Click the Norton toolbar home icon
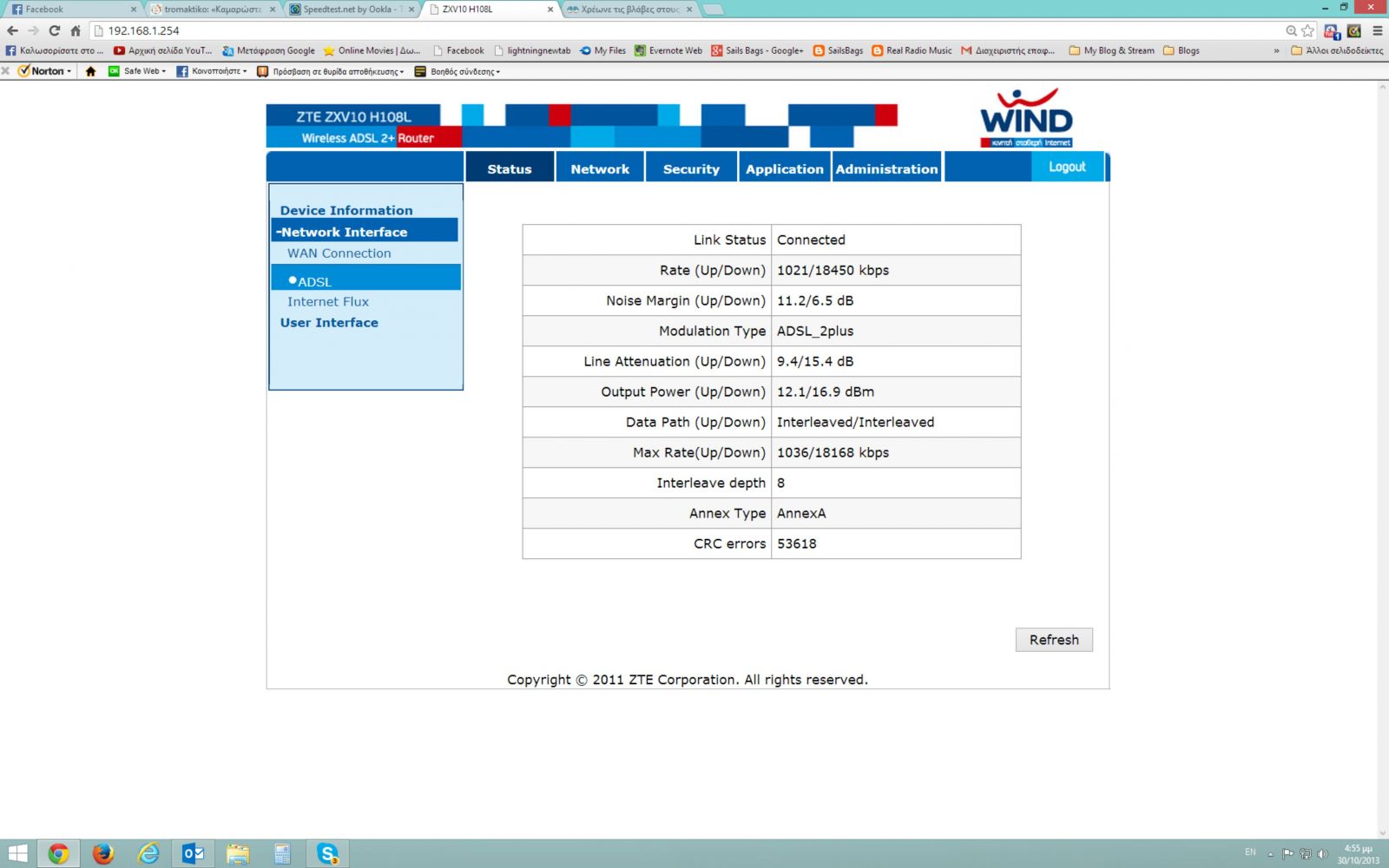The height and width of the screenshot is (868, 1389). tap(90, 71)
